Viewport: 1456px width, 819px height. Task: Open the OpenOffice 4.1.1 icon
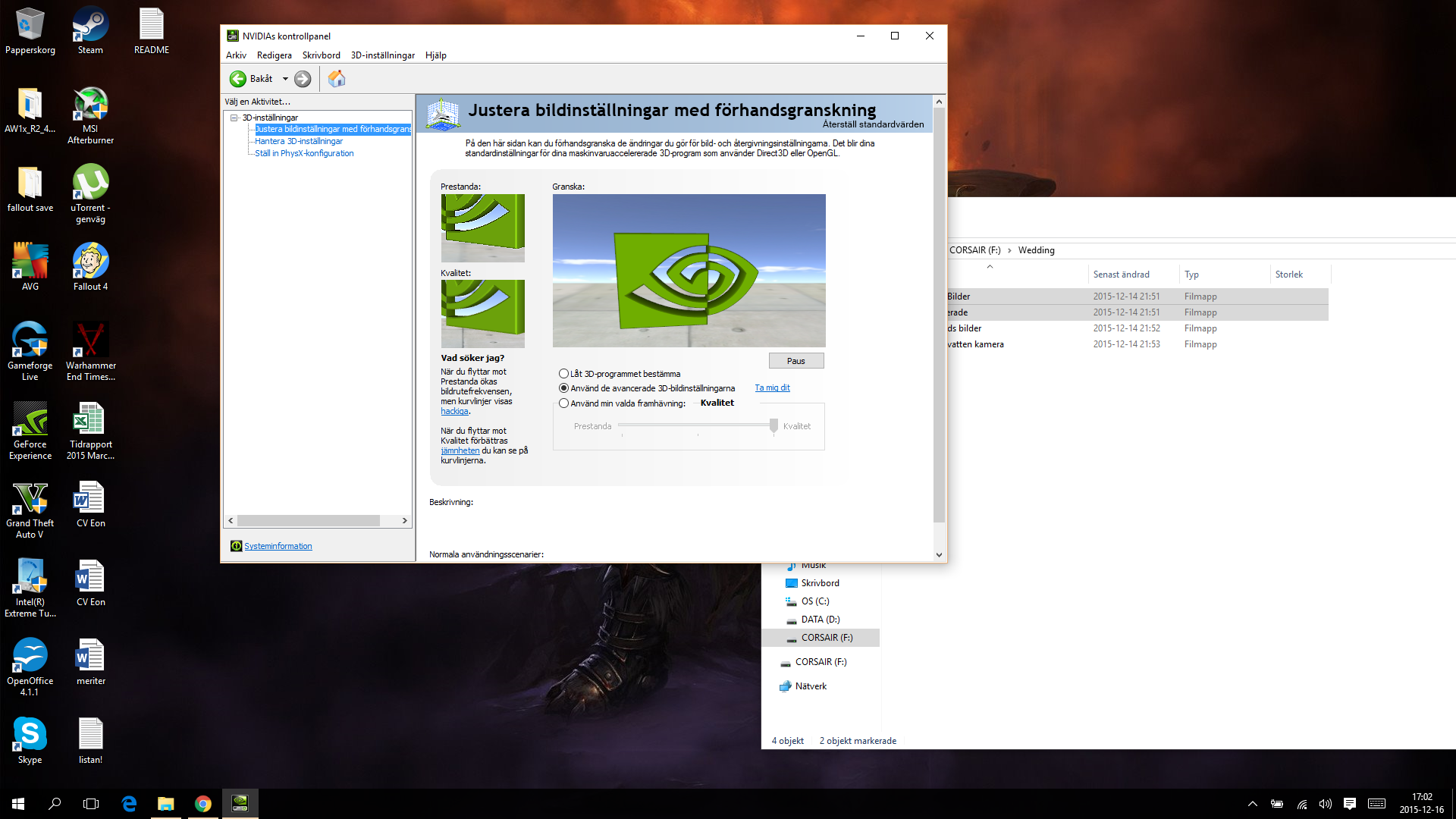click(30, 667)
